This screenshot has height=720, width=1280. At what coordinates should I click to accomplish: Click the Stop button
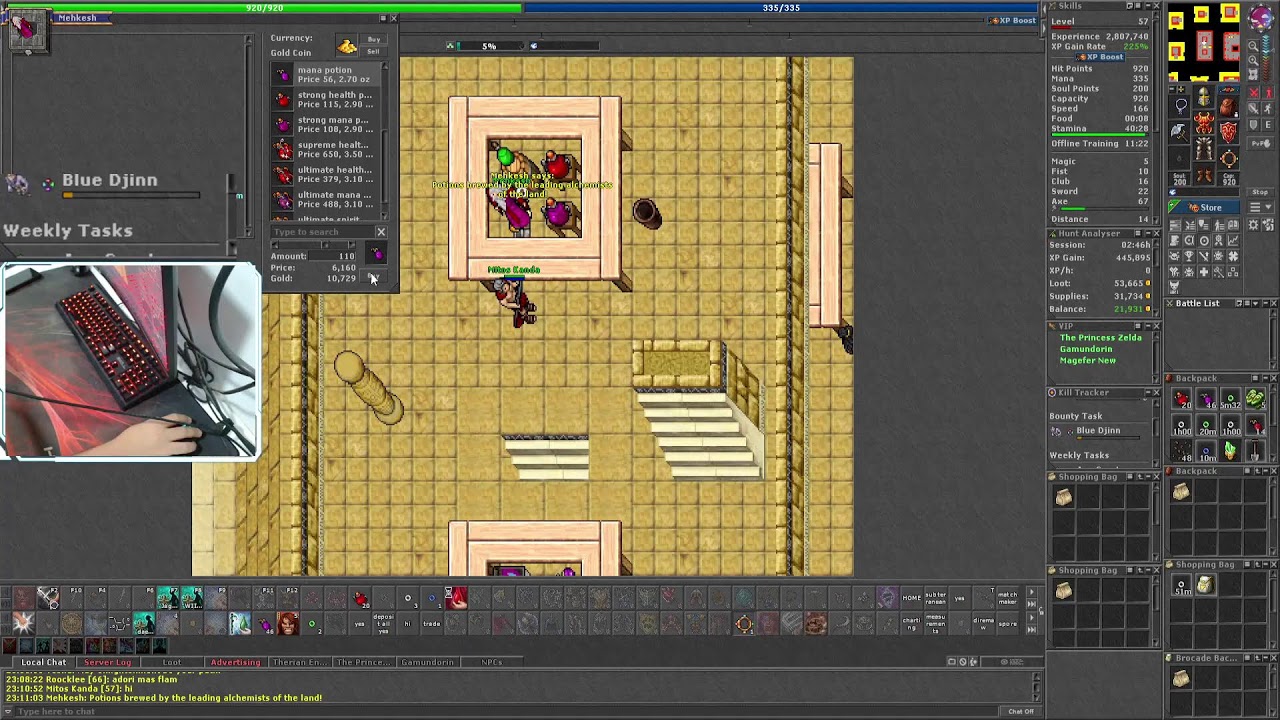click(x=1260, y=191)
